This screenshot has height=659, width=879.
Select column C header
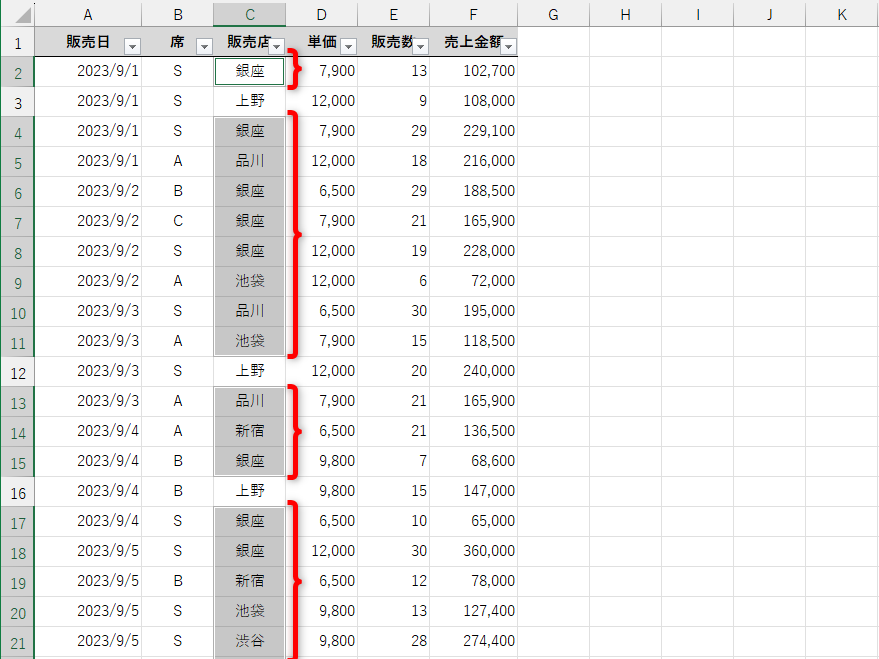[x=249, y=15]
